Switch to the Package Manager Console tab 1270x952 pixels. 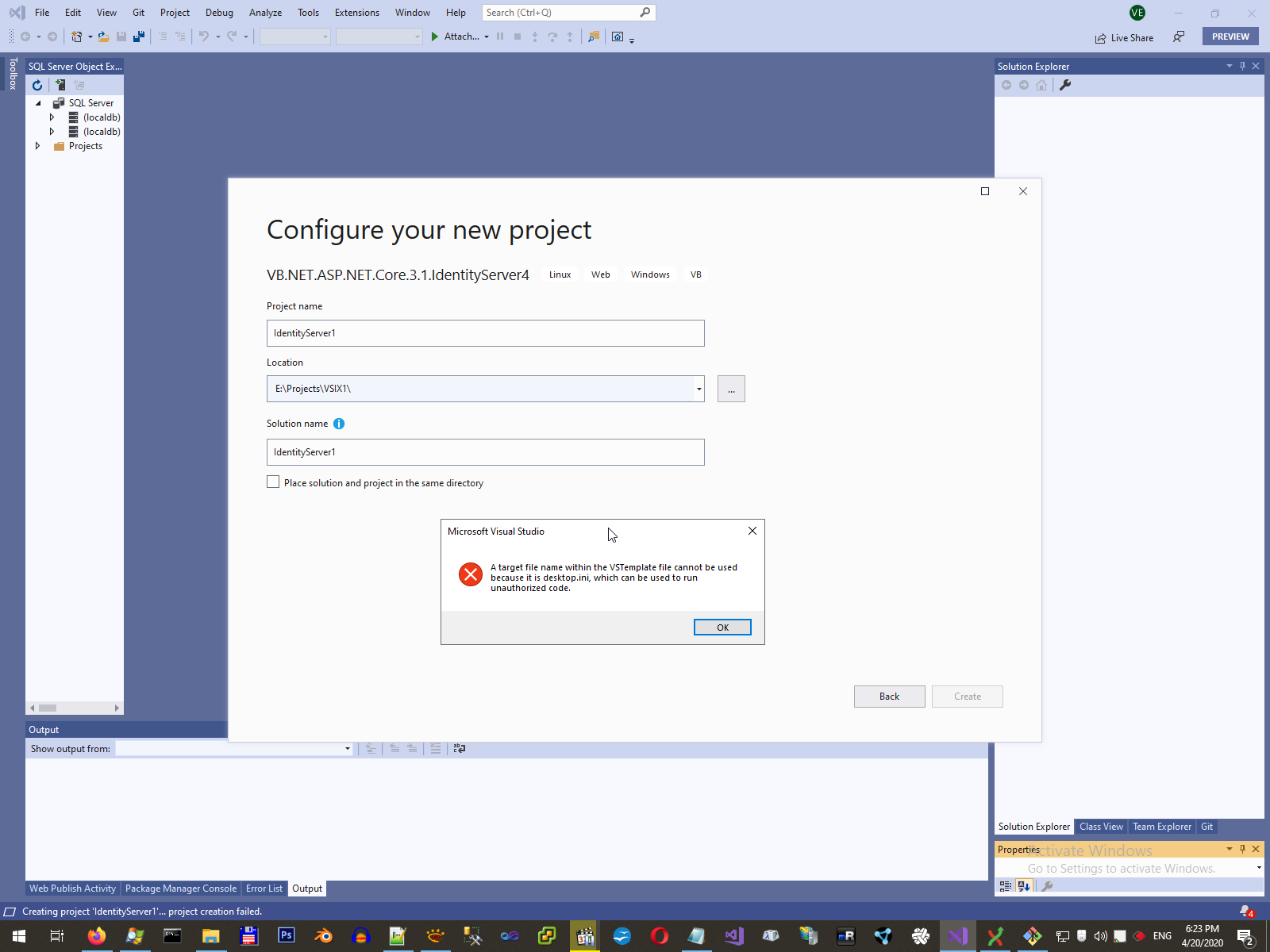coord(181,889)
